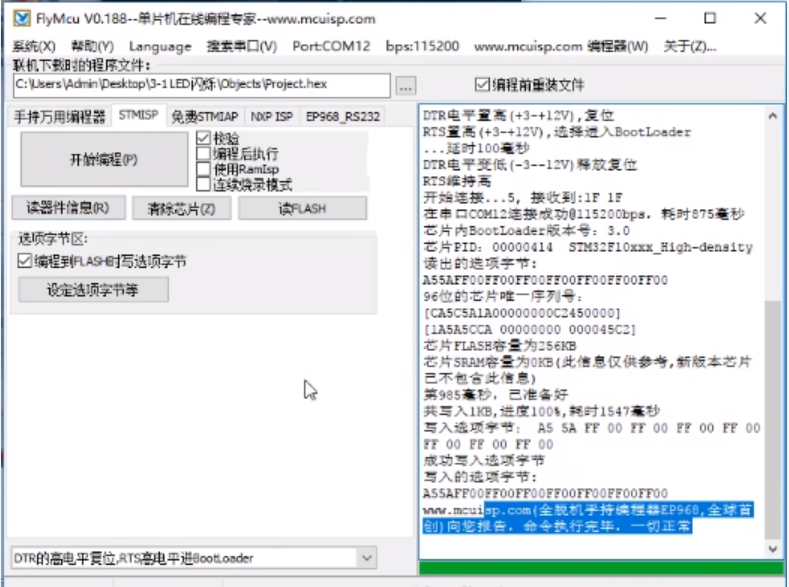Switch to 免费STMIAP tab

[x=204, y=117]
